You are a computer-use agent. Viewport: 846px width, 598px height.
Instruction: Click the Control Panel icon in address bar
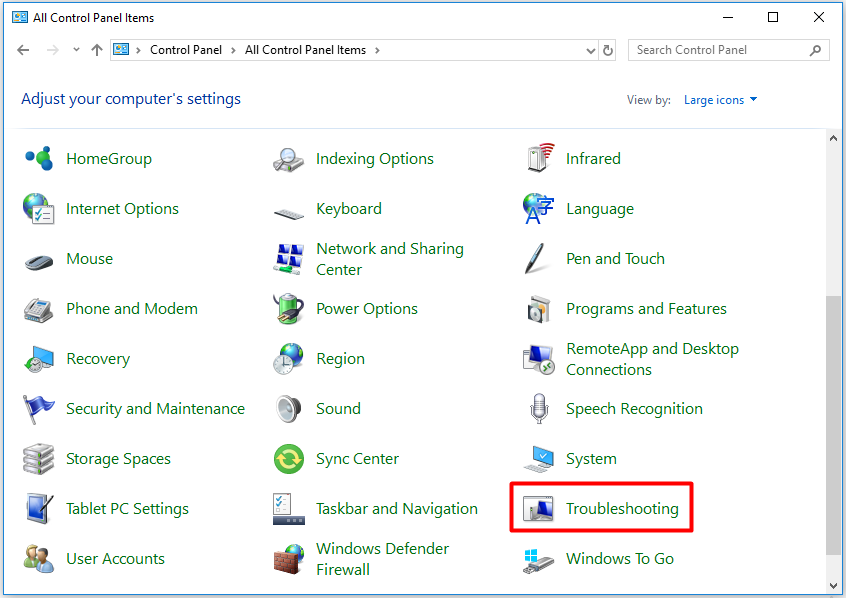121,50
